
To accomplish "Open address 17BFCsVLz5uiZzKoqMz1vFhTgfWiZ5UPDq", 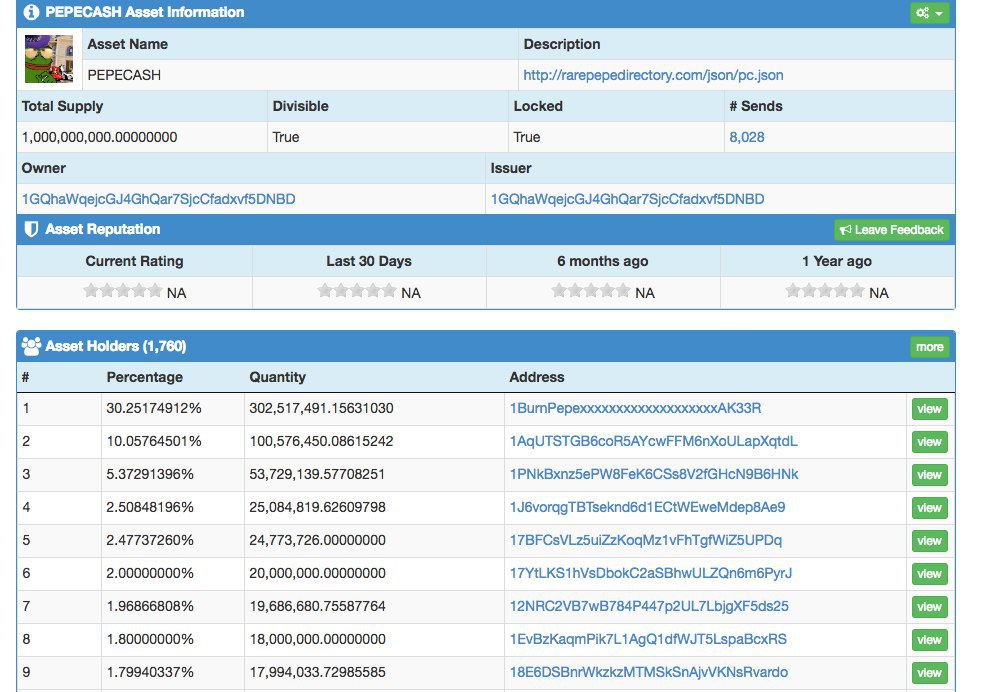I will (646, 540).
